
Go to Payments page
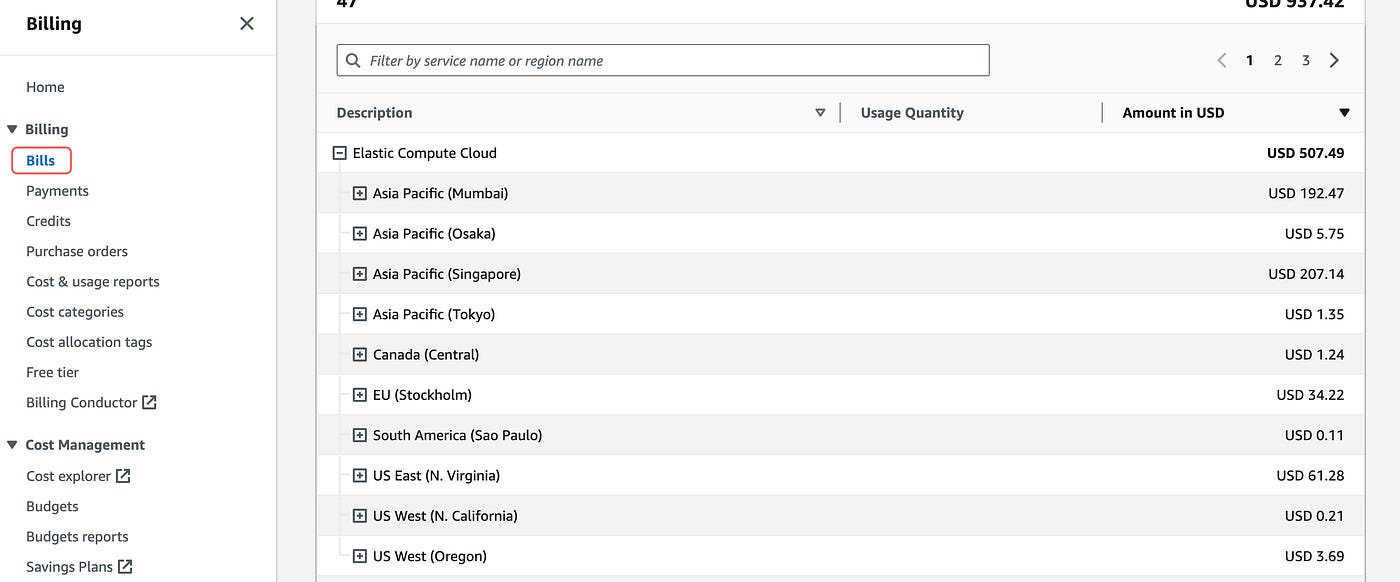[57, 191]
